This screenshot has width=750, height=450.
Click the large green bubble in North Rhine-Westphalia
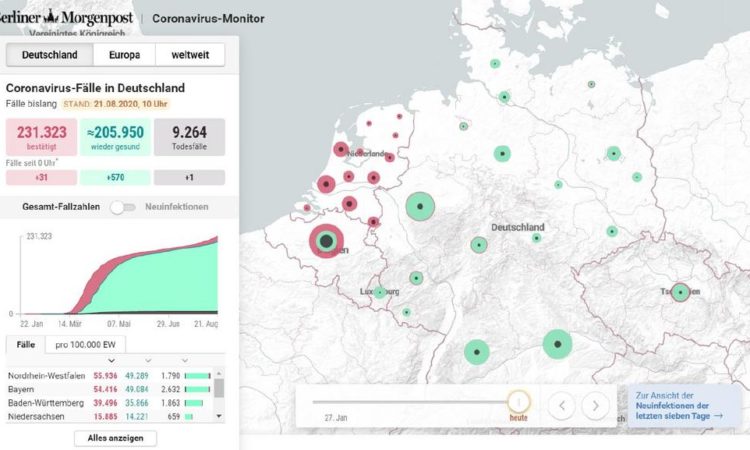point(421,207)
